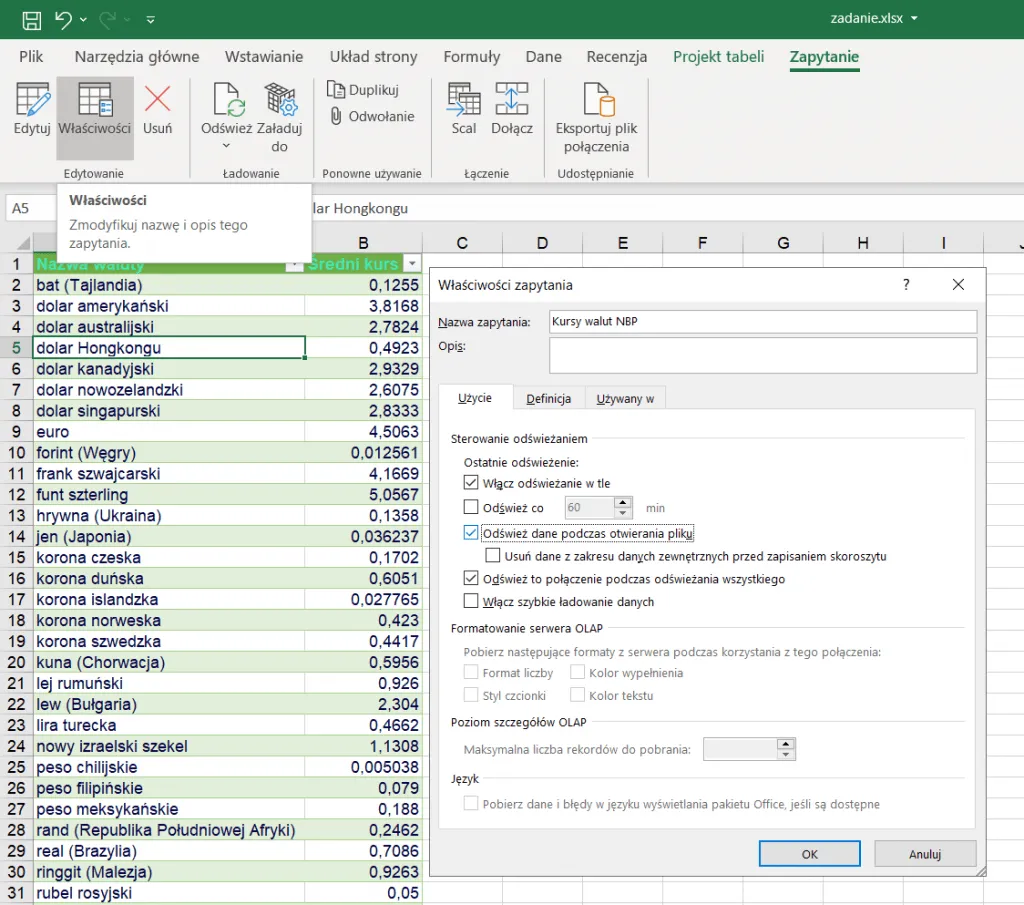Open the zadanie.xlsx file name dropdown

[914, 18]
